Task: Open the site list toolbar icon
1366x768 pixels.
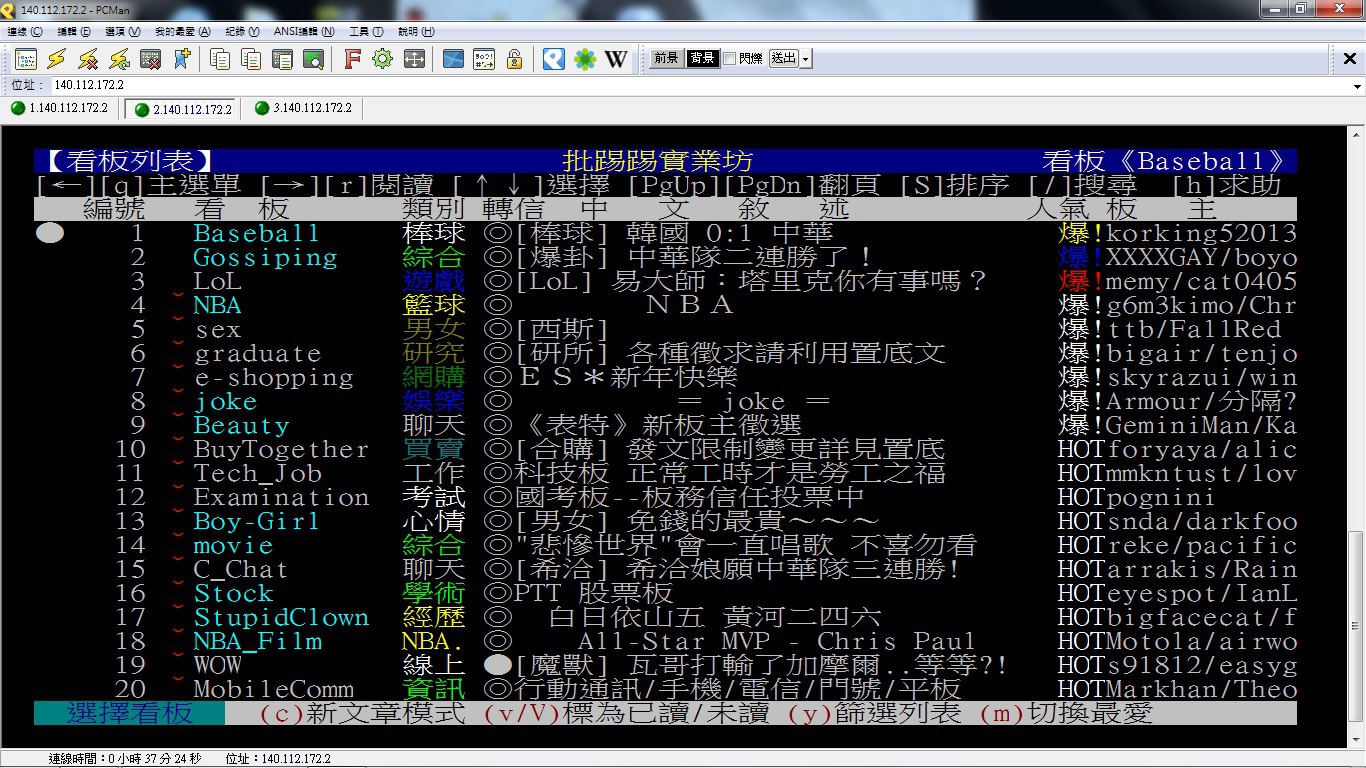Action: (x=26, y=59)
